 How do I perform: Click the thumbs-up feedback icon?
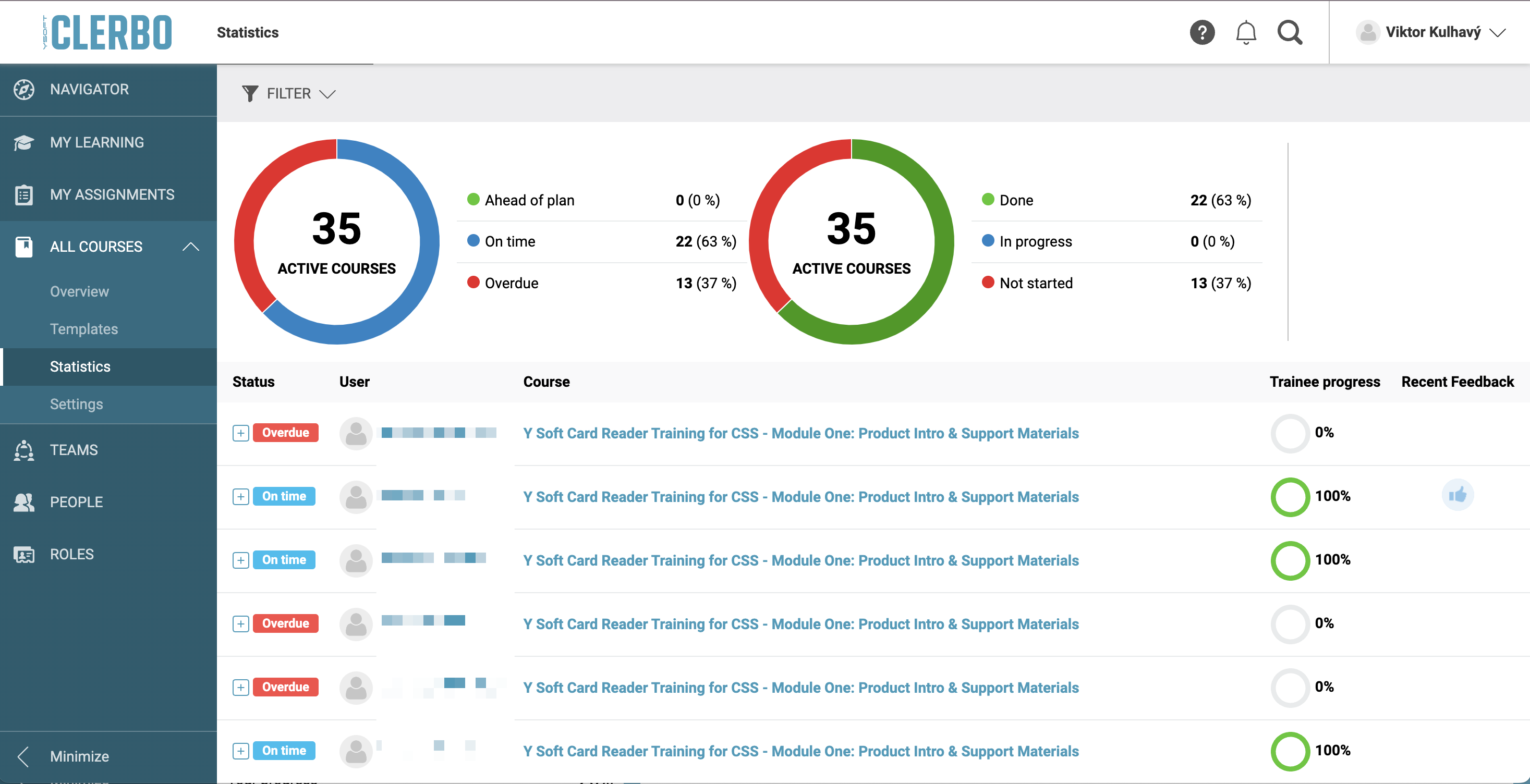pyautogui.click(x=1458, y=495)
